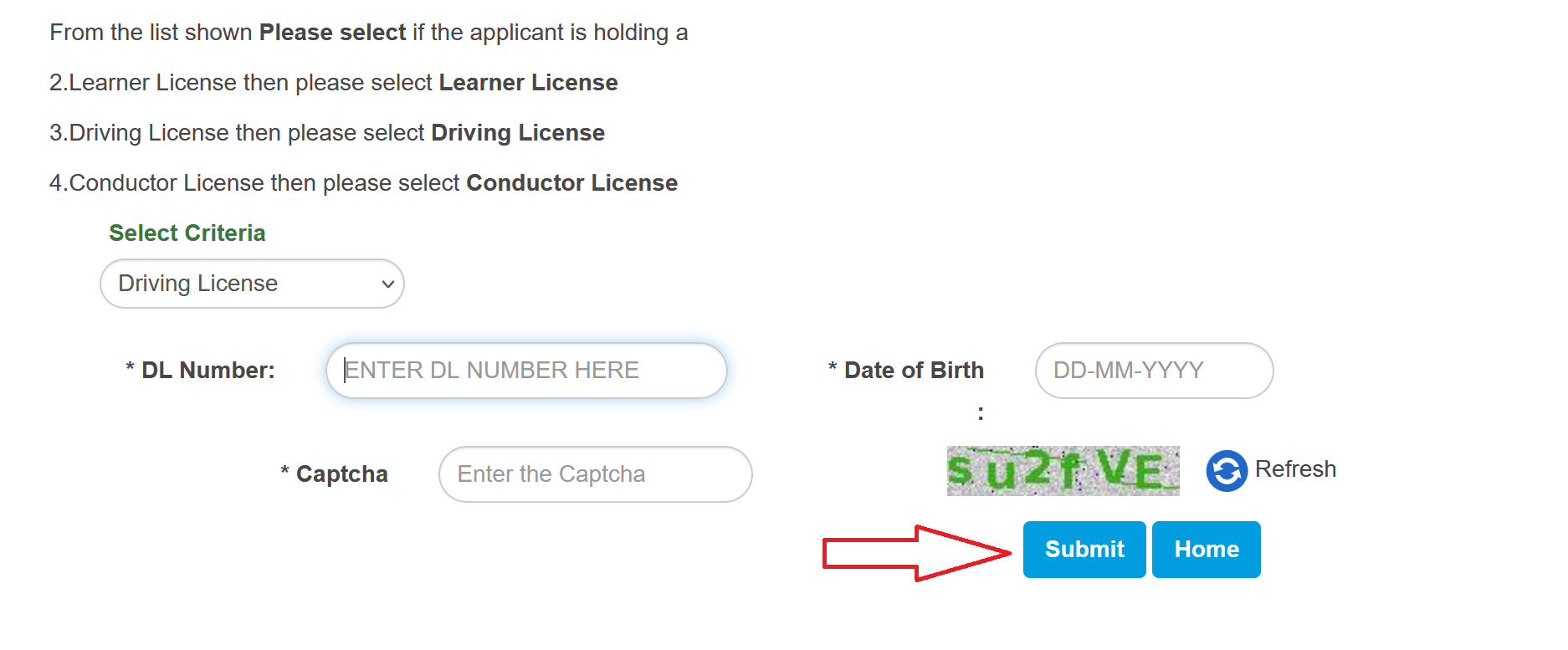The image size is (1568, 650).
Task: Select the circular refresh arrows symbol
Action: tap(1225, 469)
